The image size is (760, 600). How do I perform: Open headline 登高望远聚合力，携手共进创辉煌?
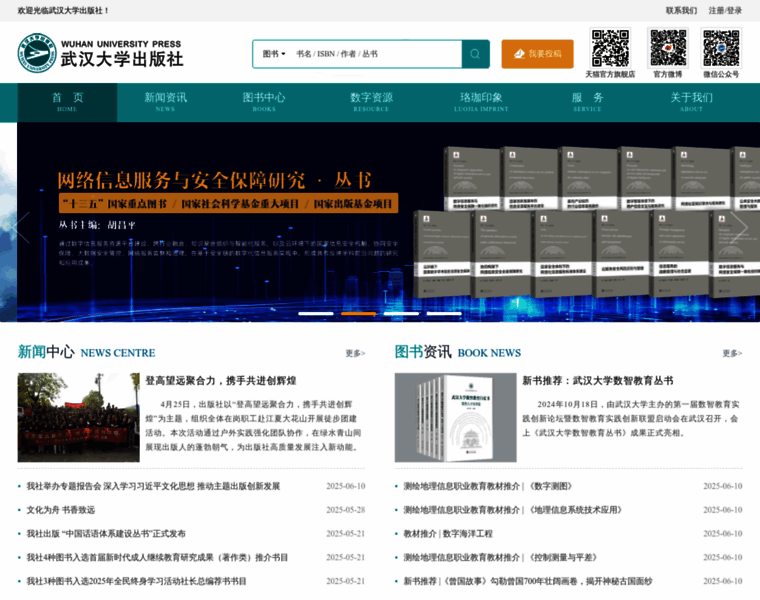(221, 380)
